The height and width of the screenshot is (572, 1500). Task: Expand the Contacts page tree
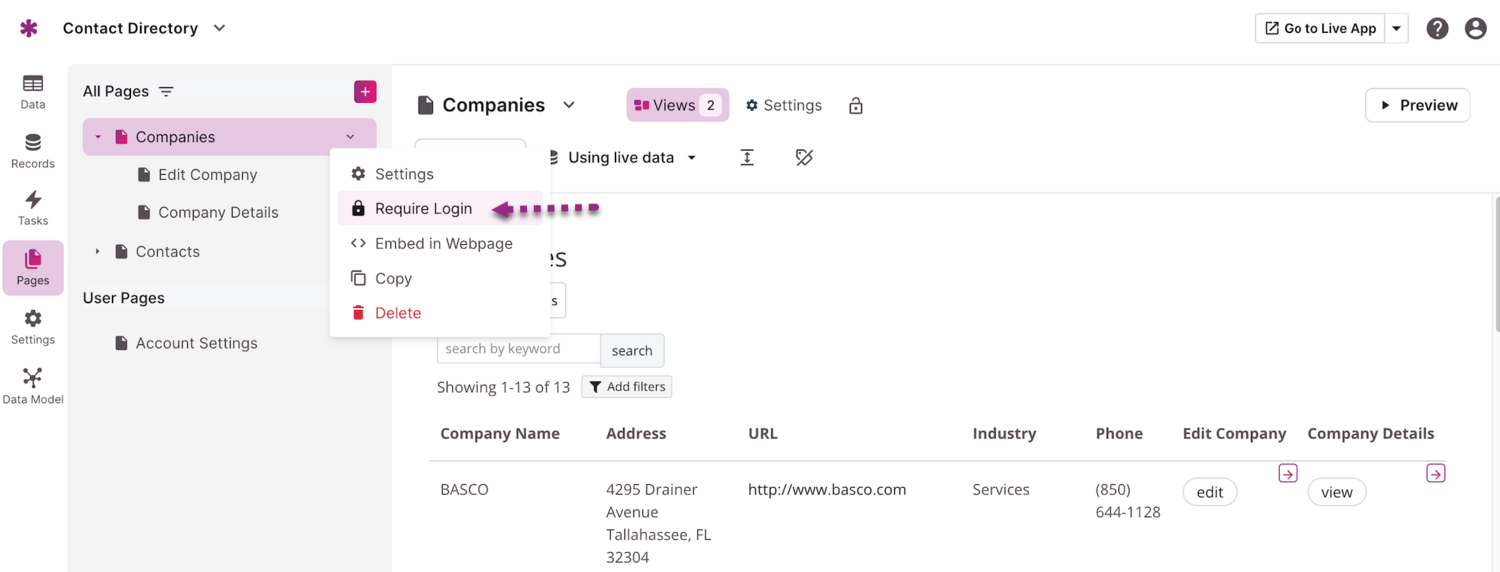point(98,252)
